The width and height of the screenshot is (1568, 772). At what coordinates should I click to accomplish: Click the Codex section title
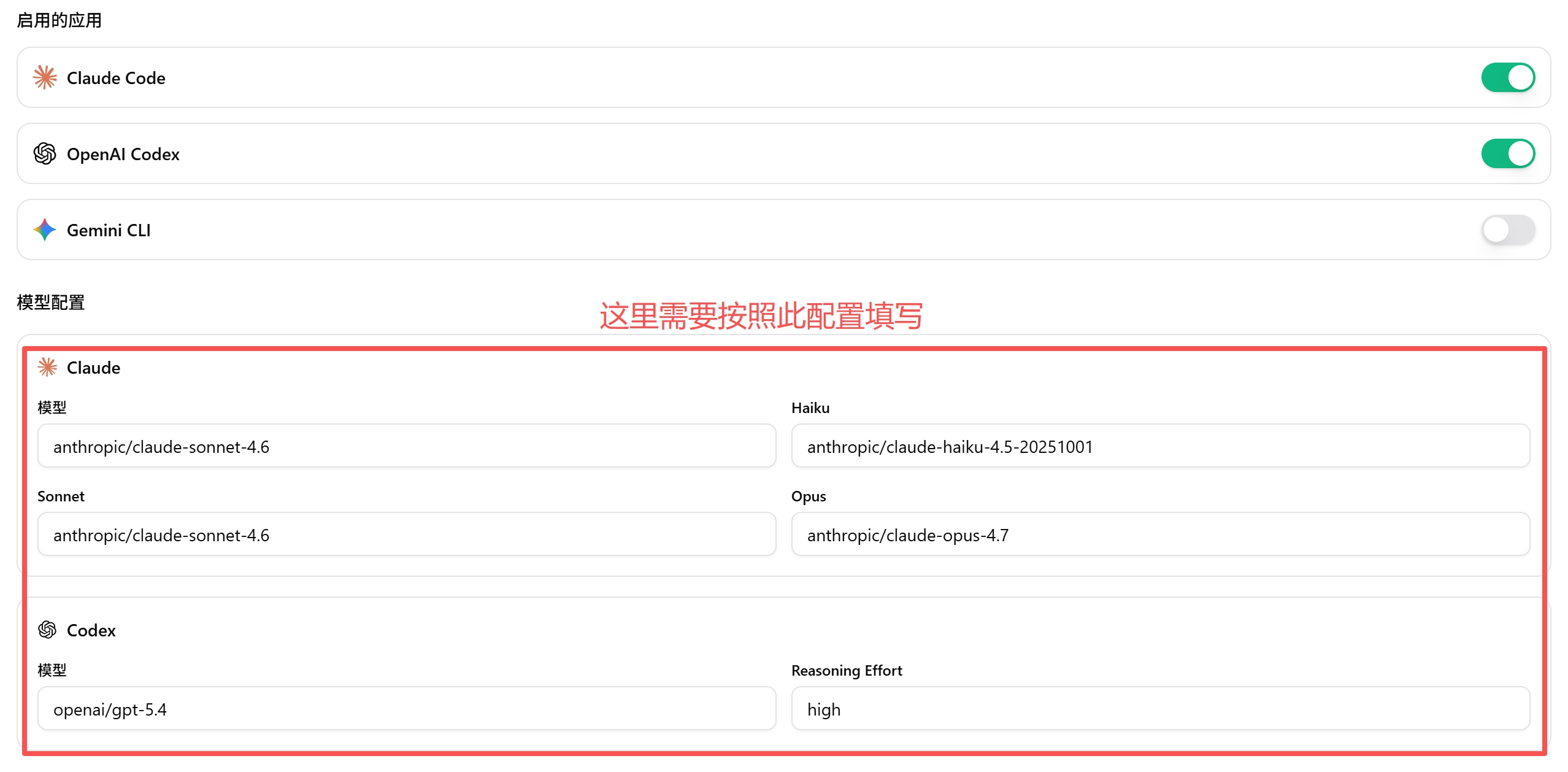(91, 630)
